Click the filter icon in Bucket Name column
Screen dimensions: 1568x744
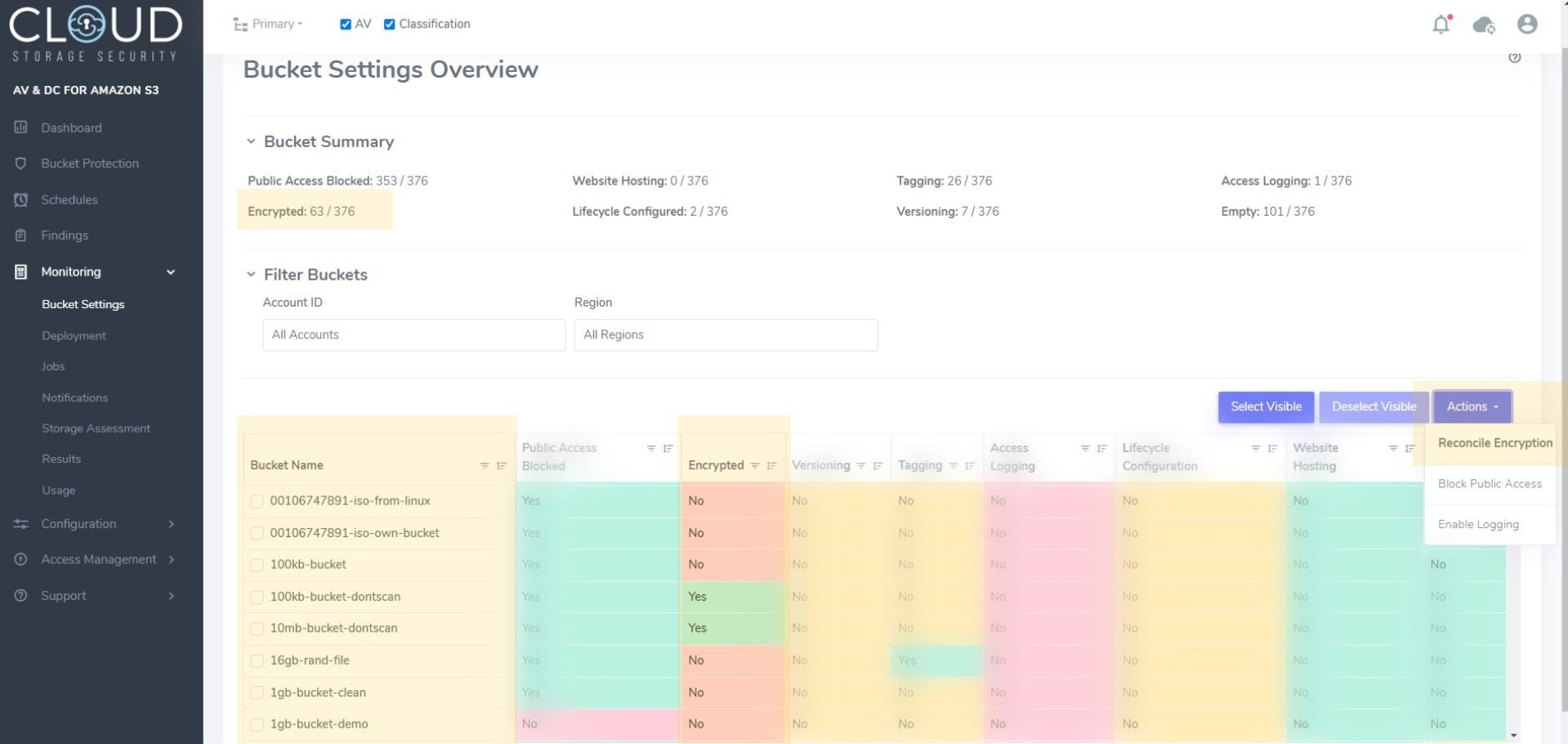(x=485, y=466)
